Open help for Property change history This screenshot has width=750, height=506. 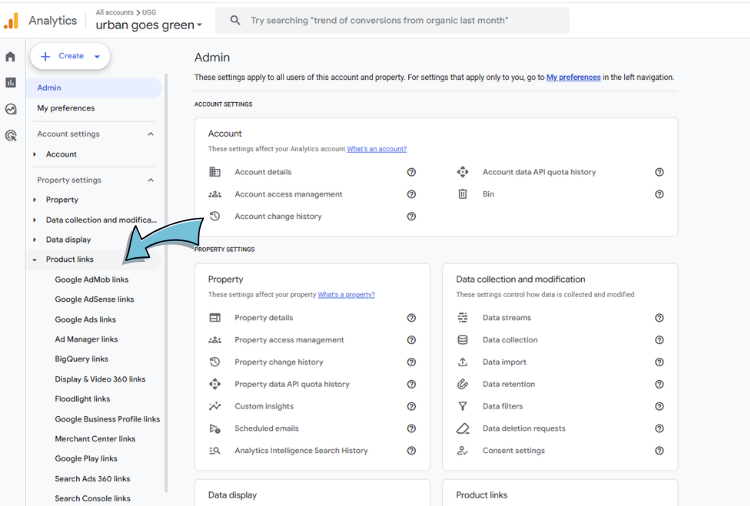[411, 362]
